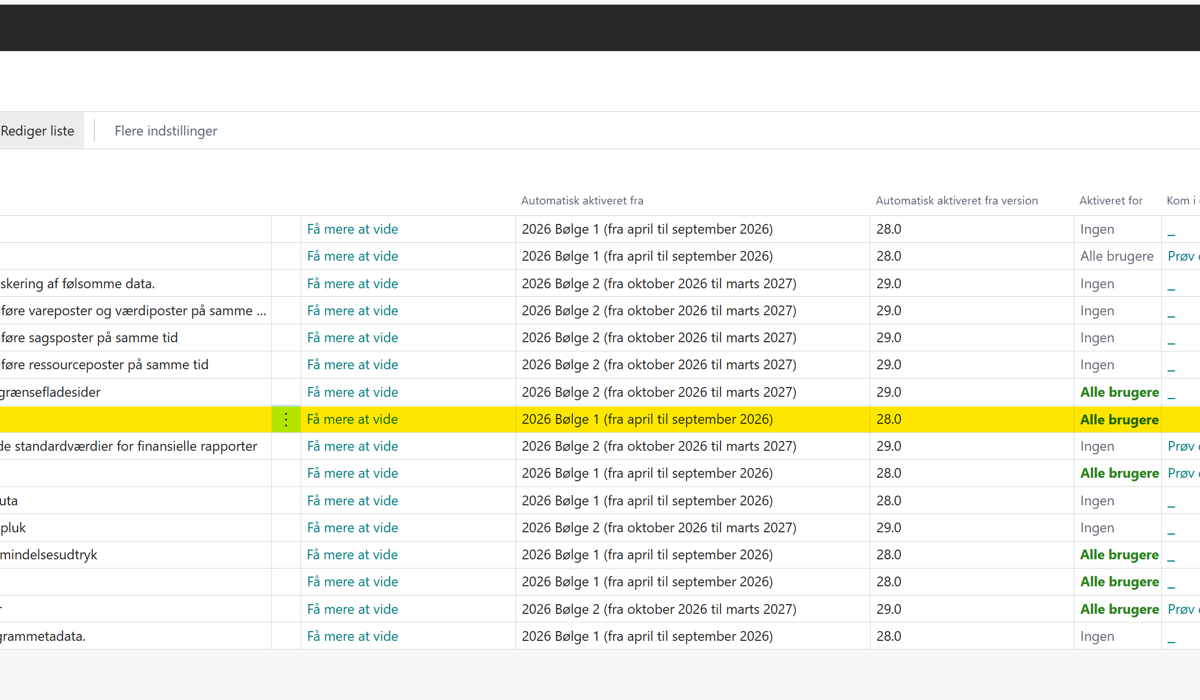
Task: Open 'Få mere at vide' for finansielle rapporter row
Action: point(352,447)
